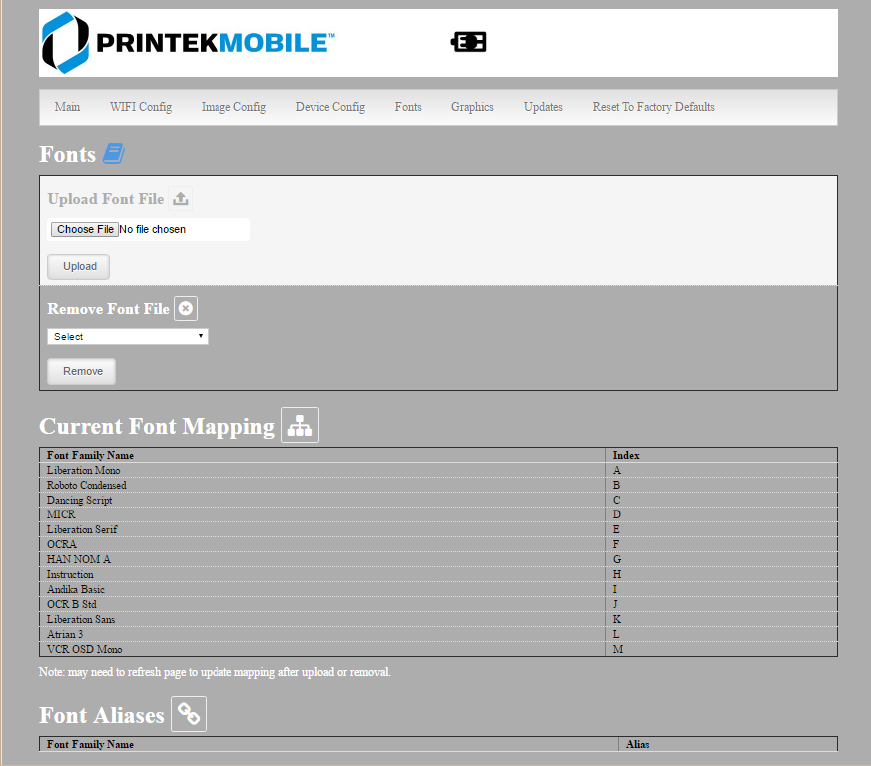Viewport: 871px width, 766px height.
Task: Click the chain link icon beside Font Aliases
Action: [x=189, y=714]
